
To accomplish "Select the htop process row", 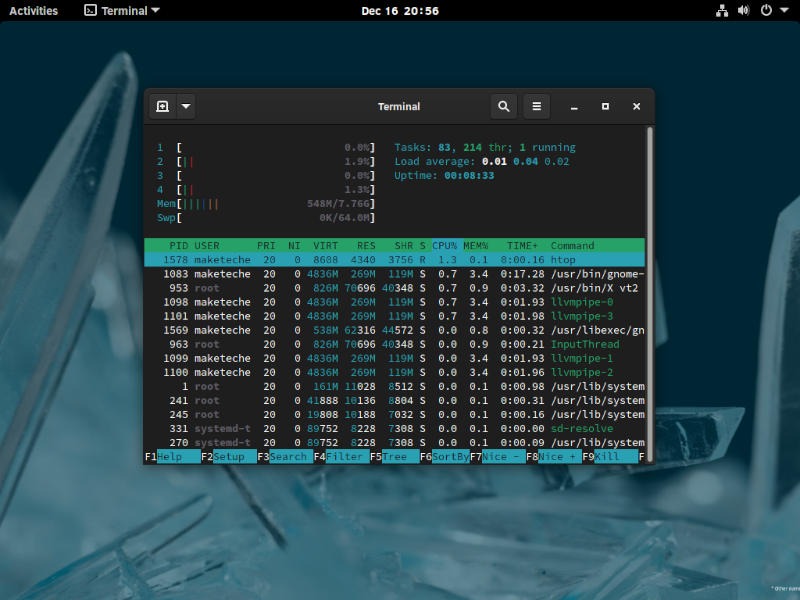I will tap(400, 259).
